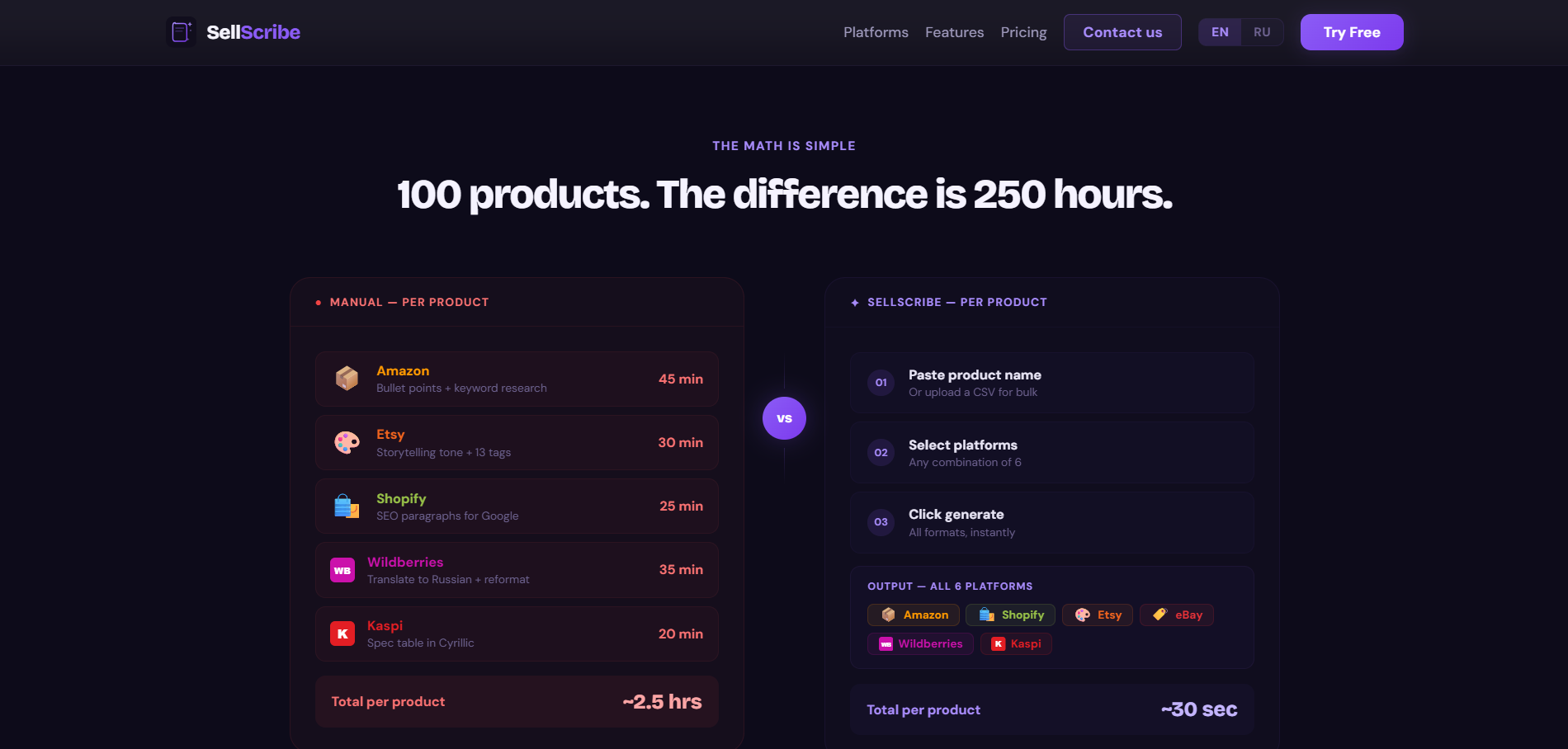
Task: Click the step 01 number badge
Action: click(x=881, y=383)
